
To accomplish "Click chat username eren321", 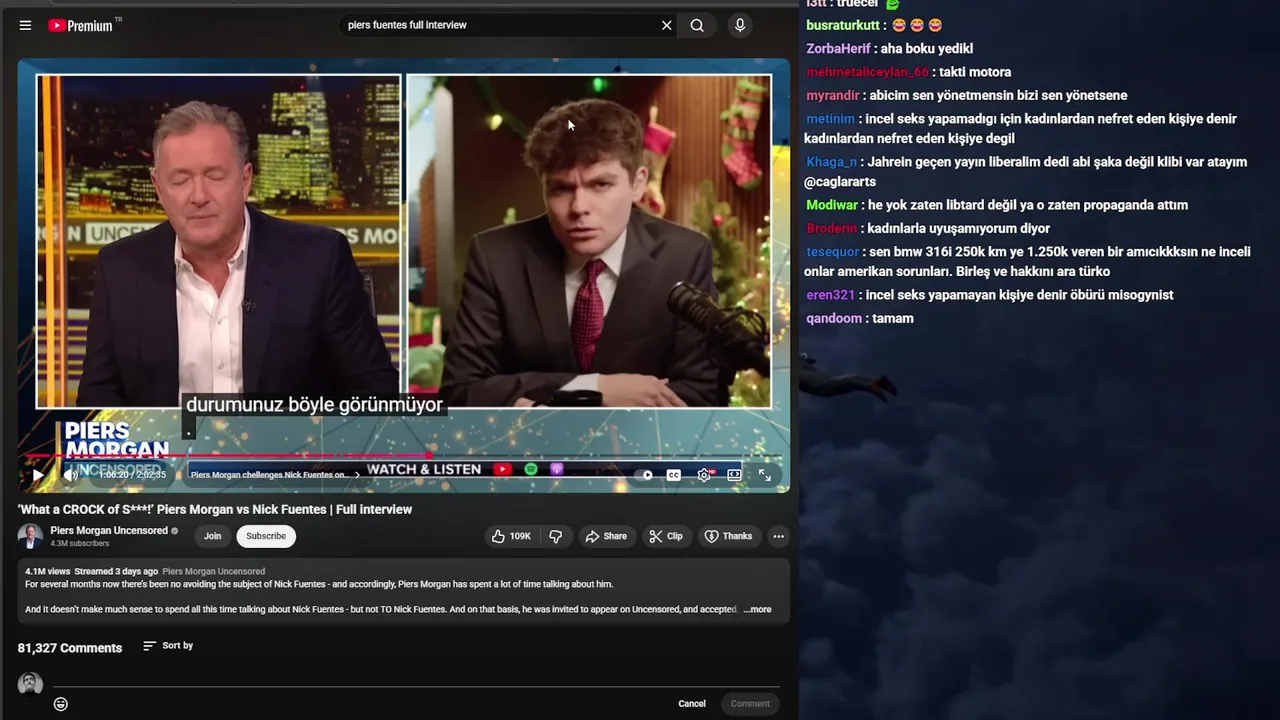I will point(830,295).
